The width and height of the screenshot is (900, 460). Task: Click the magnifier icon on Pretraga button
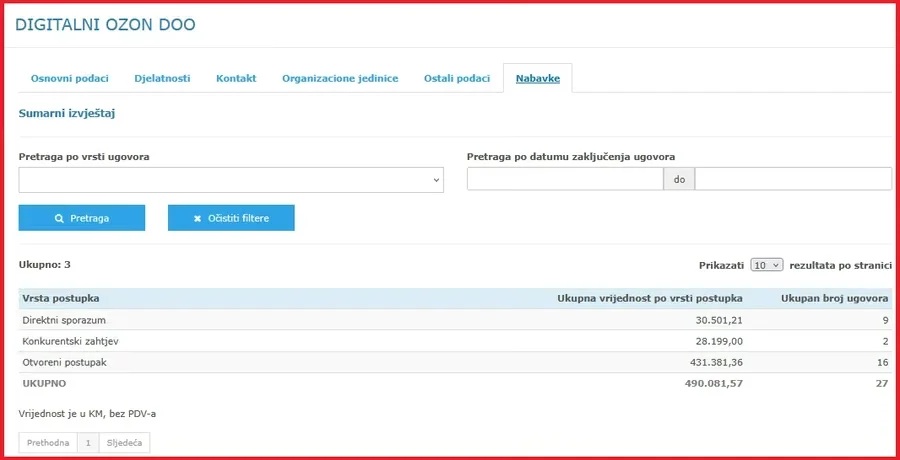click(59, 219)
